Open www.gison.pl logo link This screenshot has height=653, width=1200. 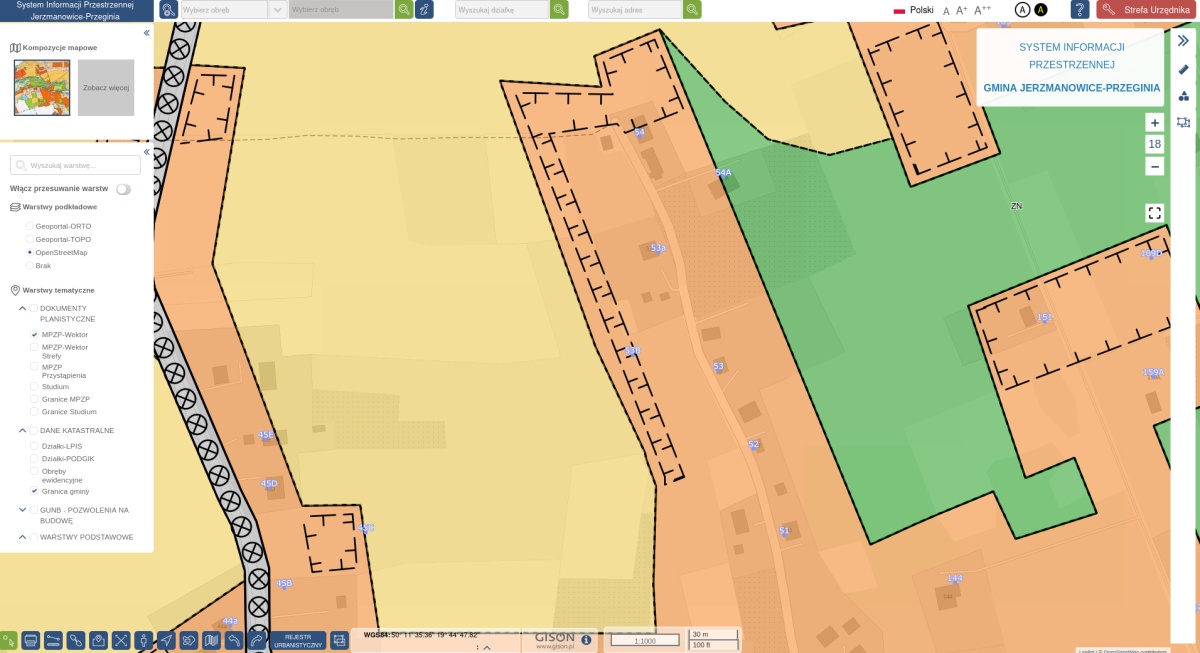(556, 640)
